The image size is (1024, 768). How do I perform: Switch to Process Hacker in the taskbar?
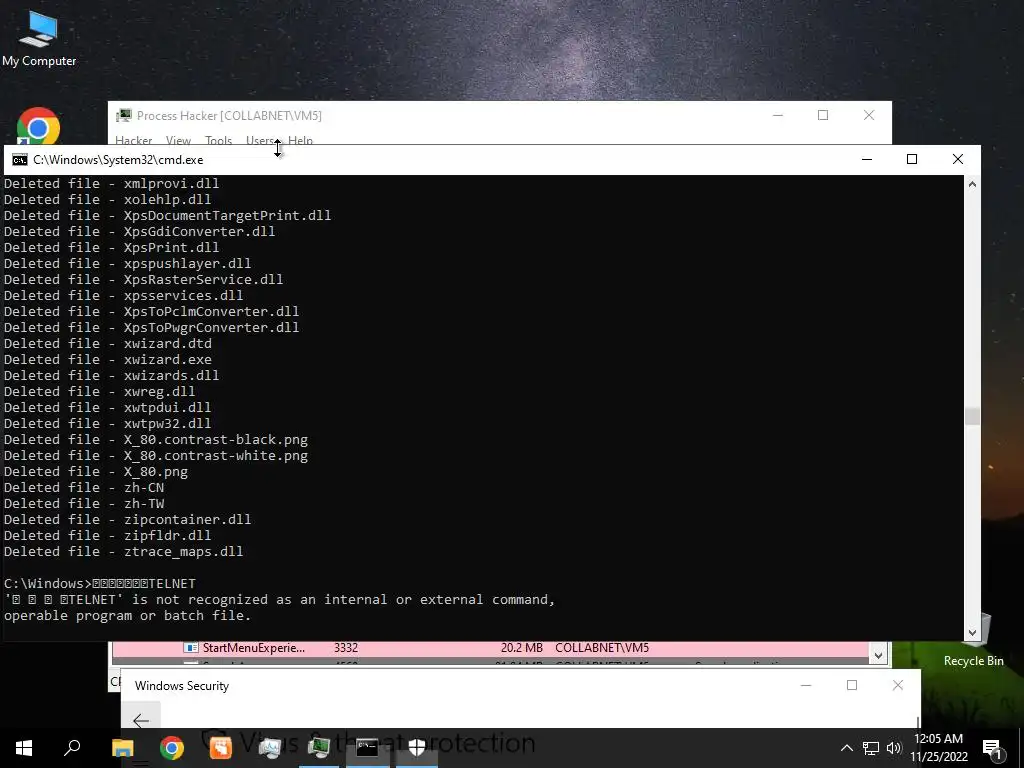[319, 748]
